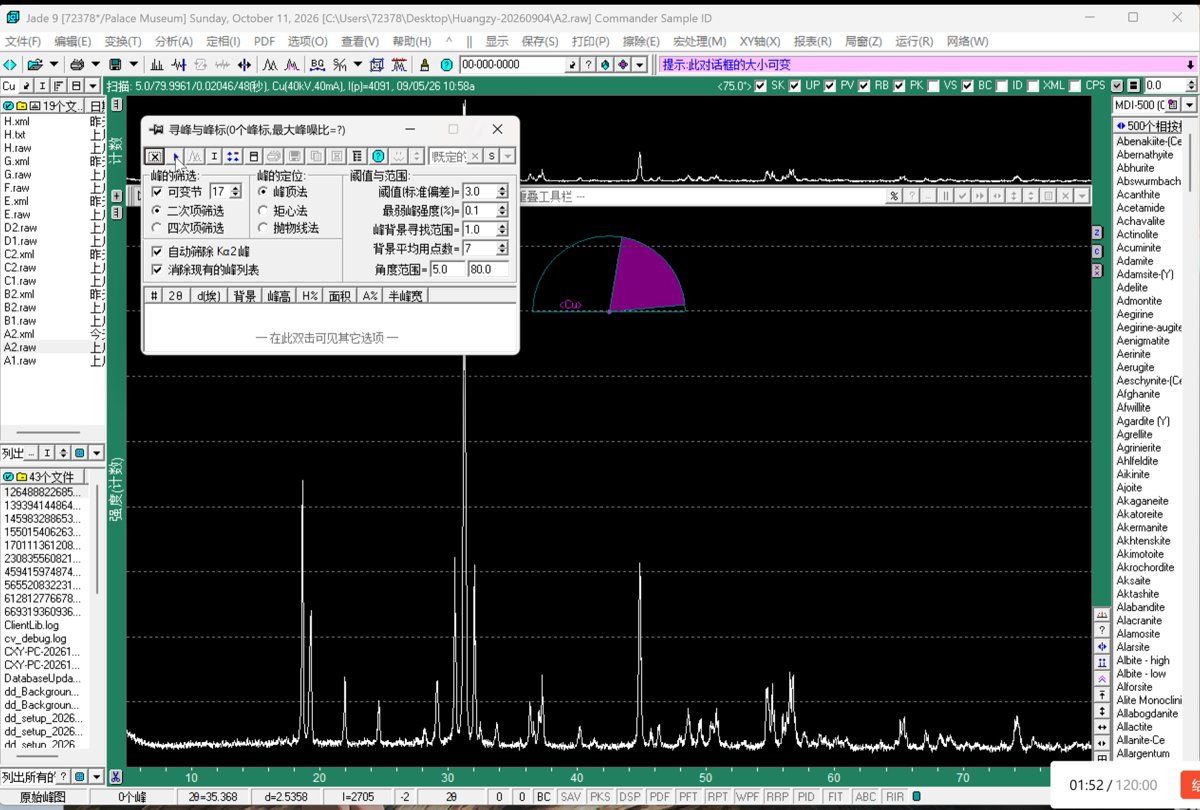This screenshot has width=1200, height=810.
Task: Toggle the VS checkbox in status strip
Action: click(x=933, y=86)
